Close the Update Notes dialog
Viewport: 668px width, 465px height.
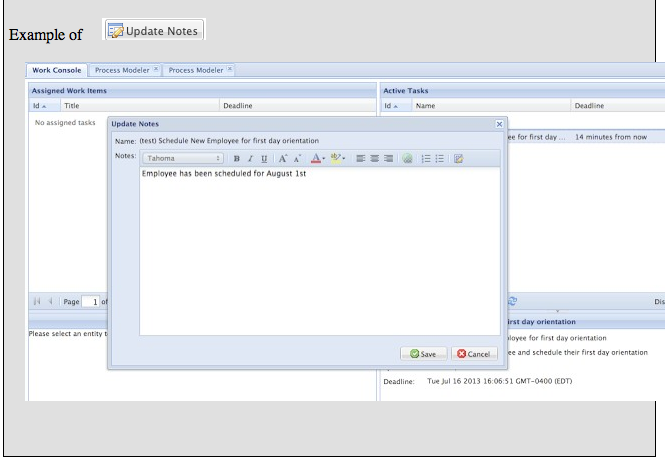pos(499,124)
